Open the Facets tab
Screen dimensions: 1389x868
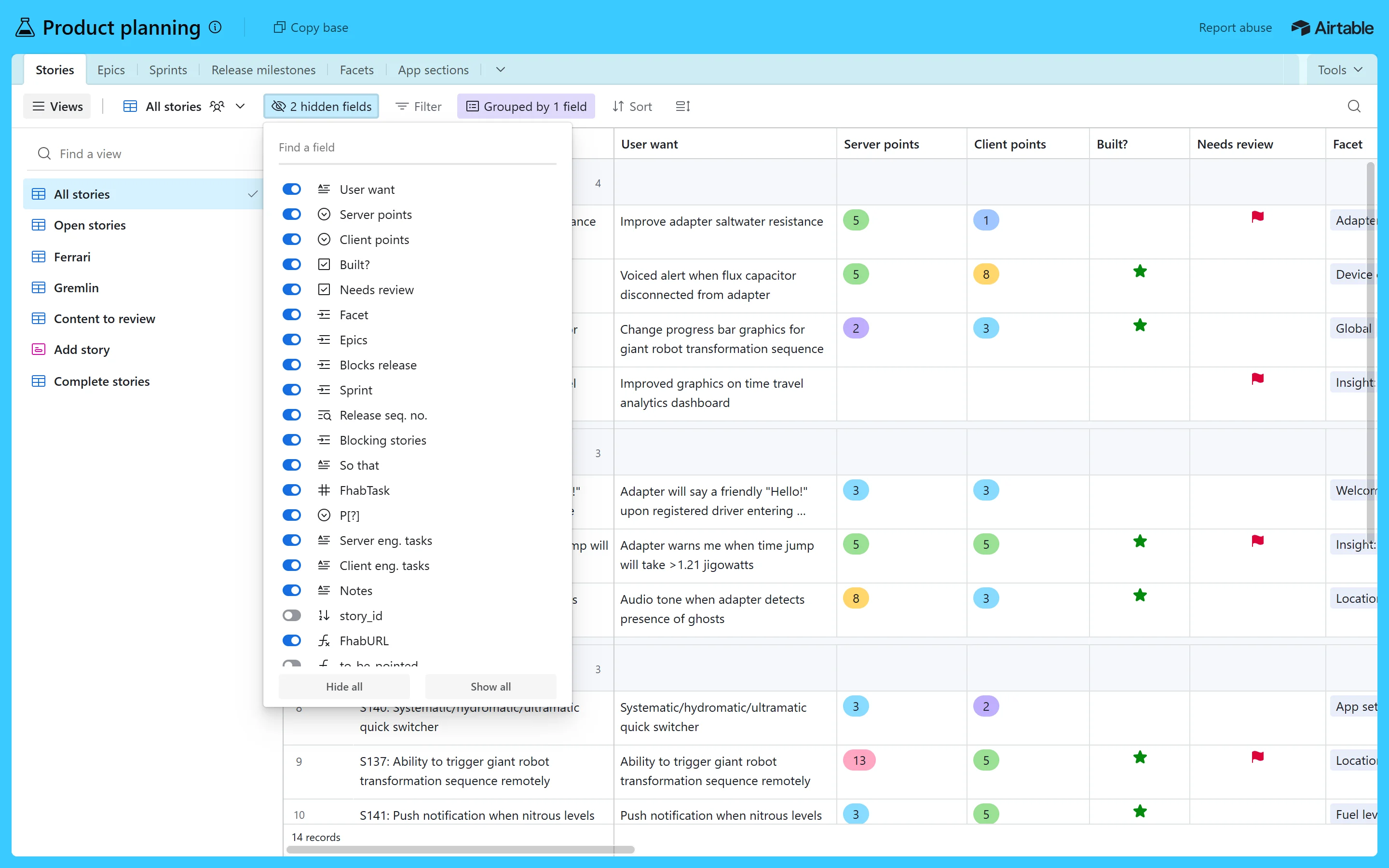tap(356, 69)
